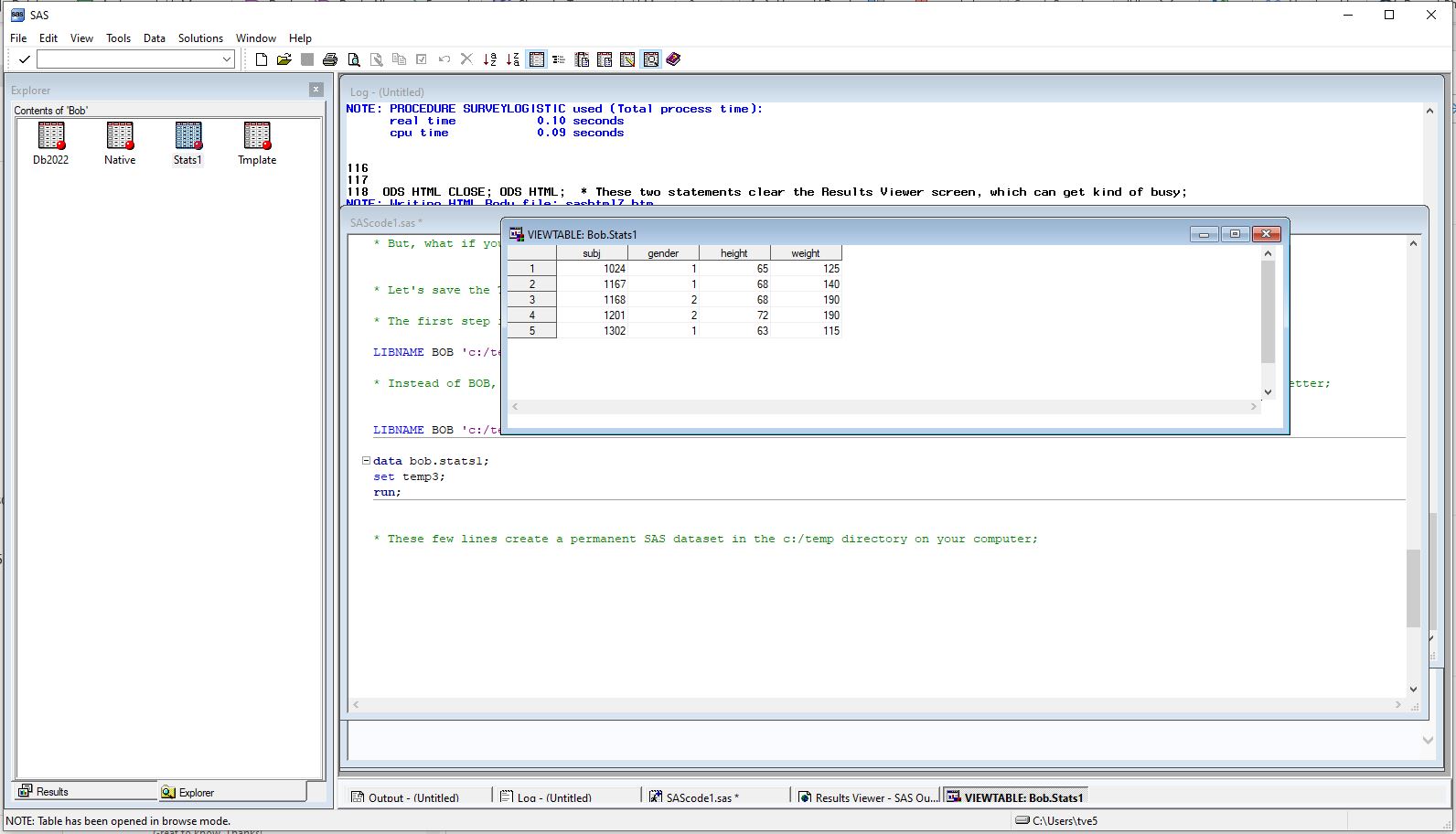Click the New file icon in toolbar
1456x834 pixels.
pyautogui.click(x=262, y=59)
